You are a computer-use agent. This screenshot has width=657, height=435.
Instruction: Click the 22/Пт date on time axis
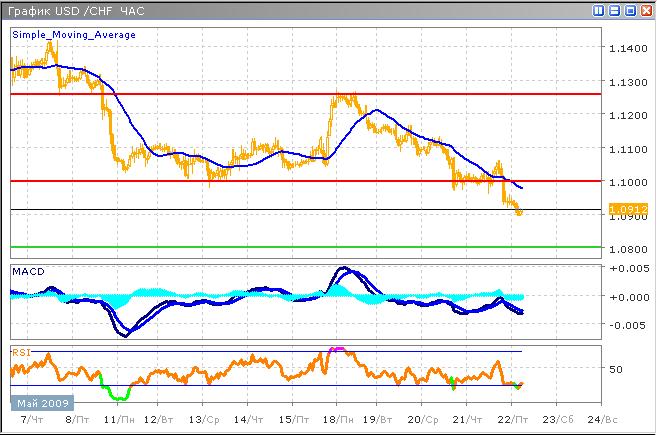(512, 421)
